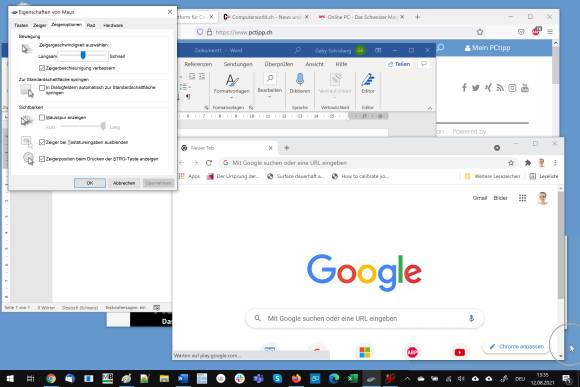Click the RSS feed icon on PCtipp

500,88
